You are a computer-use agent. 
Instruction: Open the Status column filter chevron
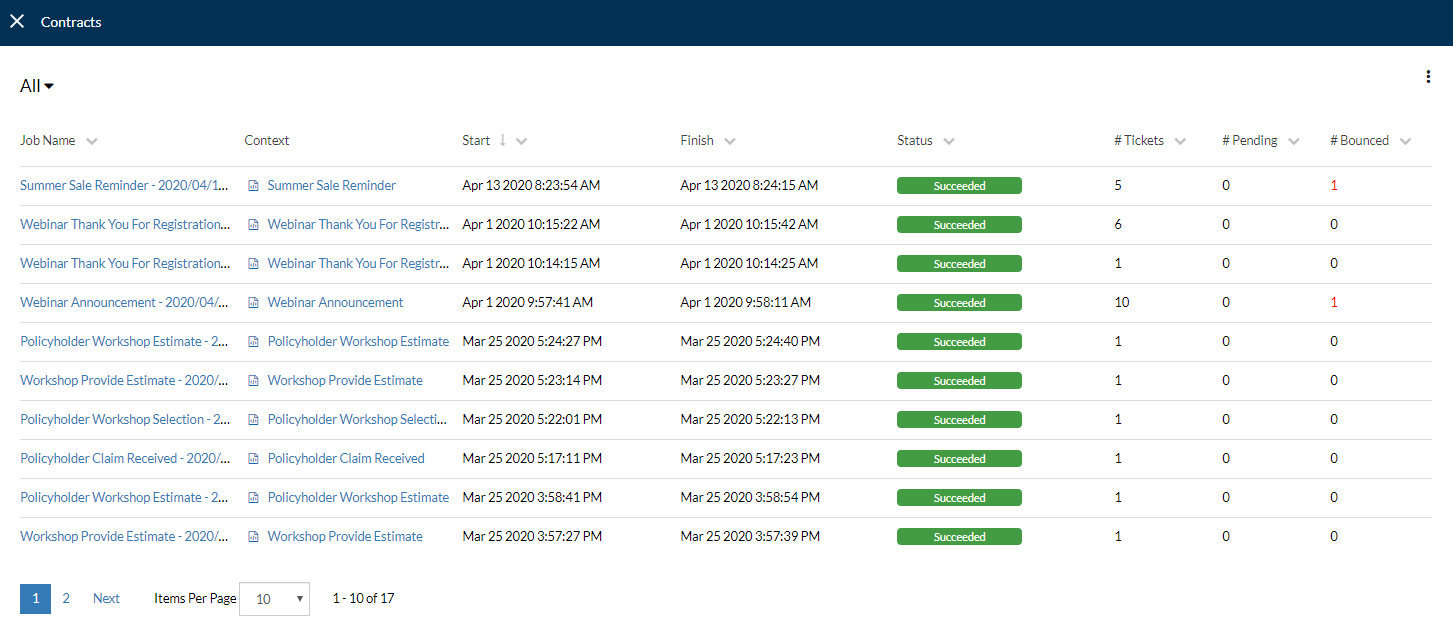[949, 142]
